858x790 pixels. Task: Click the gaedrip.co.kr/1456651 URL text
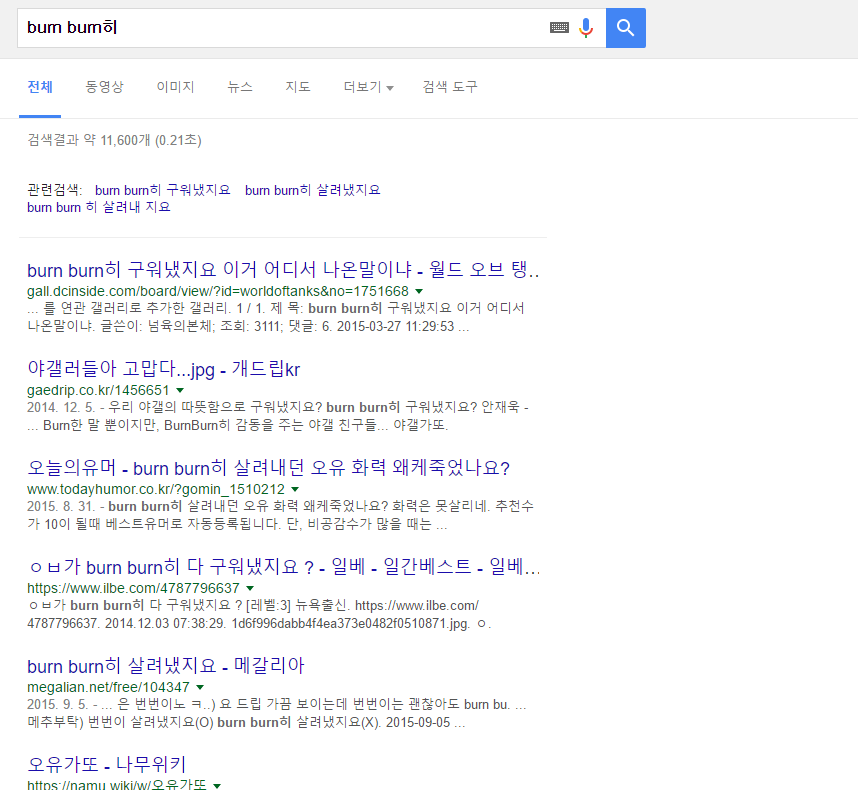(x=98, y=390)
